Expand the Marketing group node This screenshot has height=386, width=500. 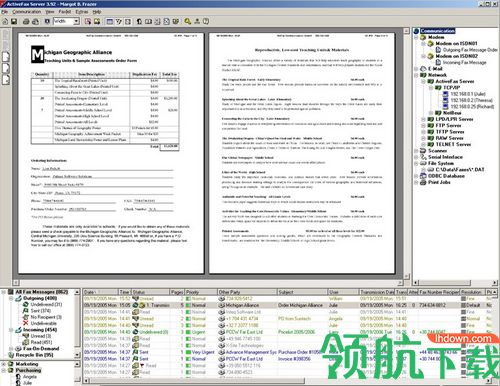[x=4, y=364]
